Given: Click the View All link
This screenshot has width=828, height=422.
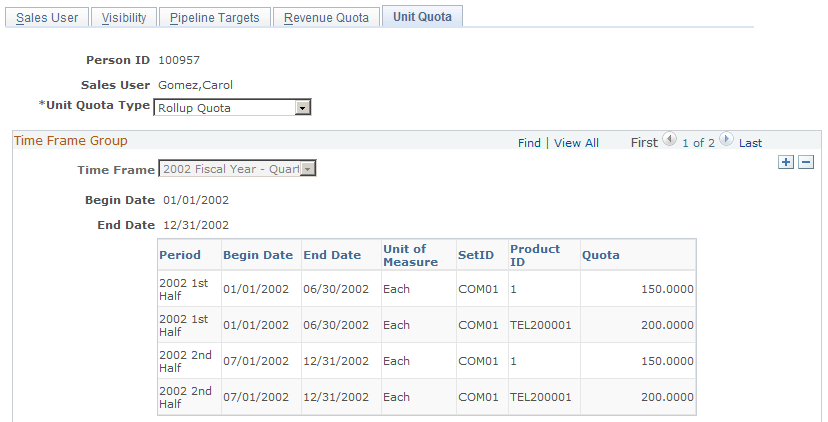Looking at the screenshot, I should 576,143.
